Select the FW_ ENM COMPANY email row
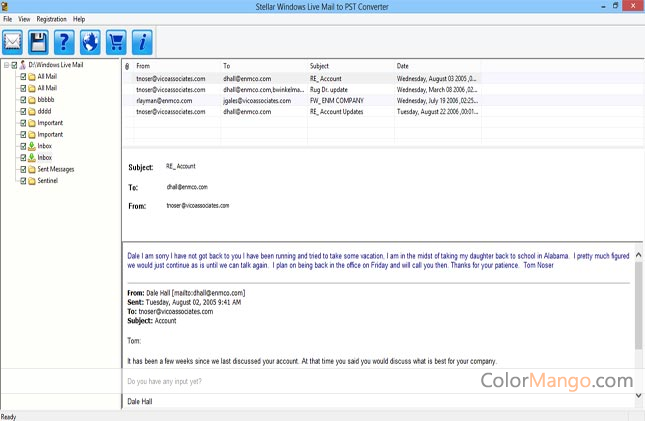Image resolution: width=645 pixels, height=421 pixels. 302,101
